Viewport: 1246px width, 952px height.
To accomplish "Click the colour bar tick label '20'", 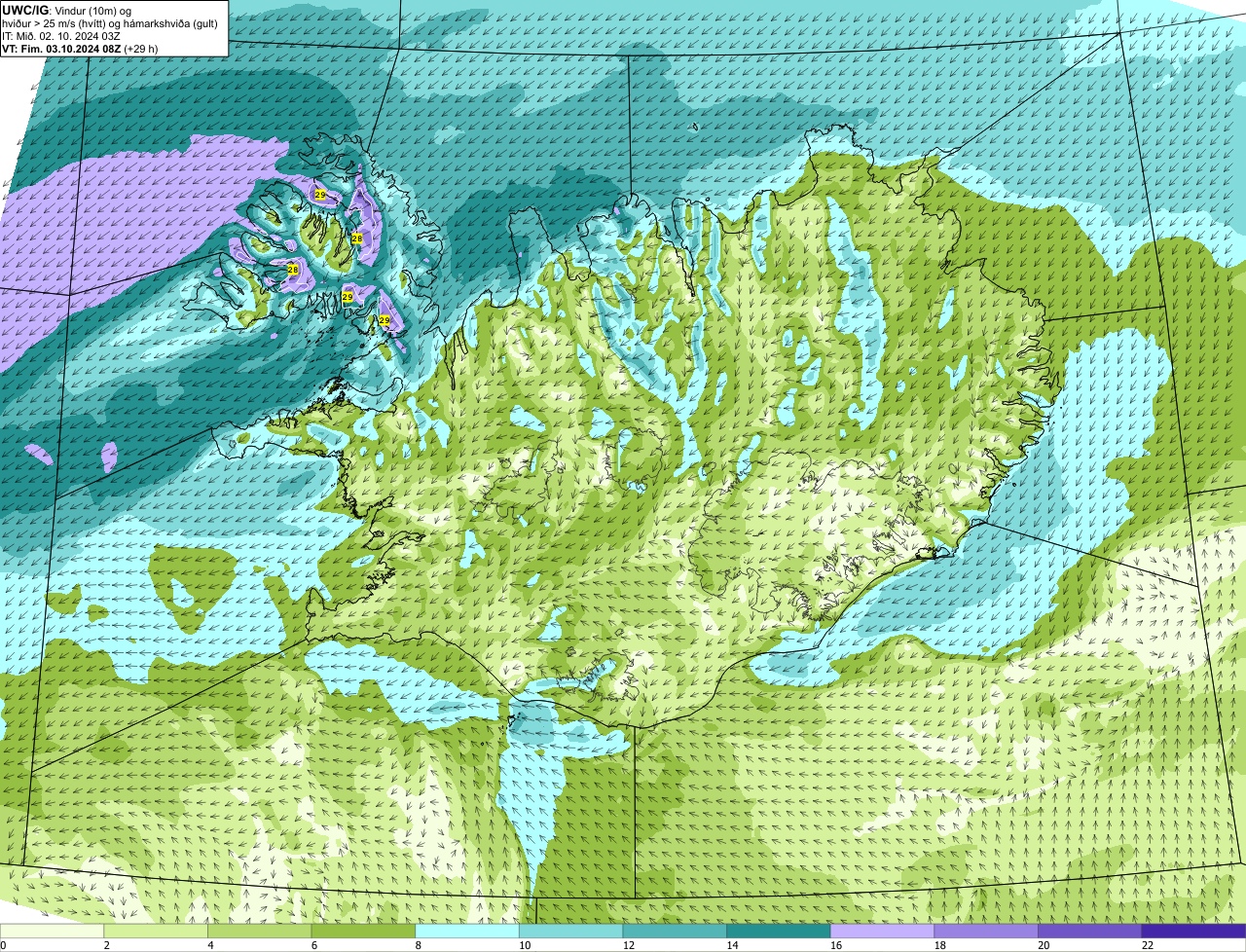I will [1044, 945].
